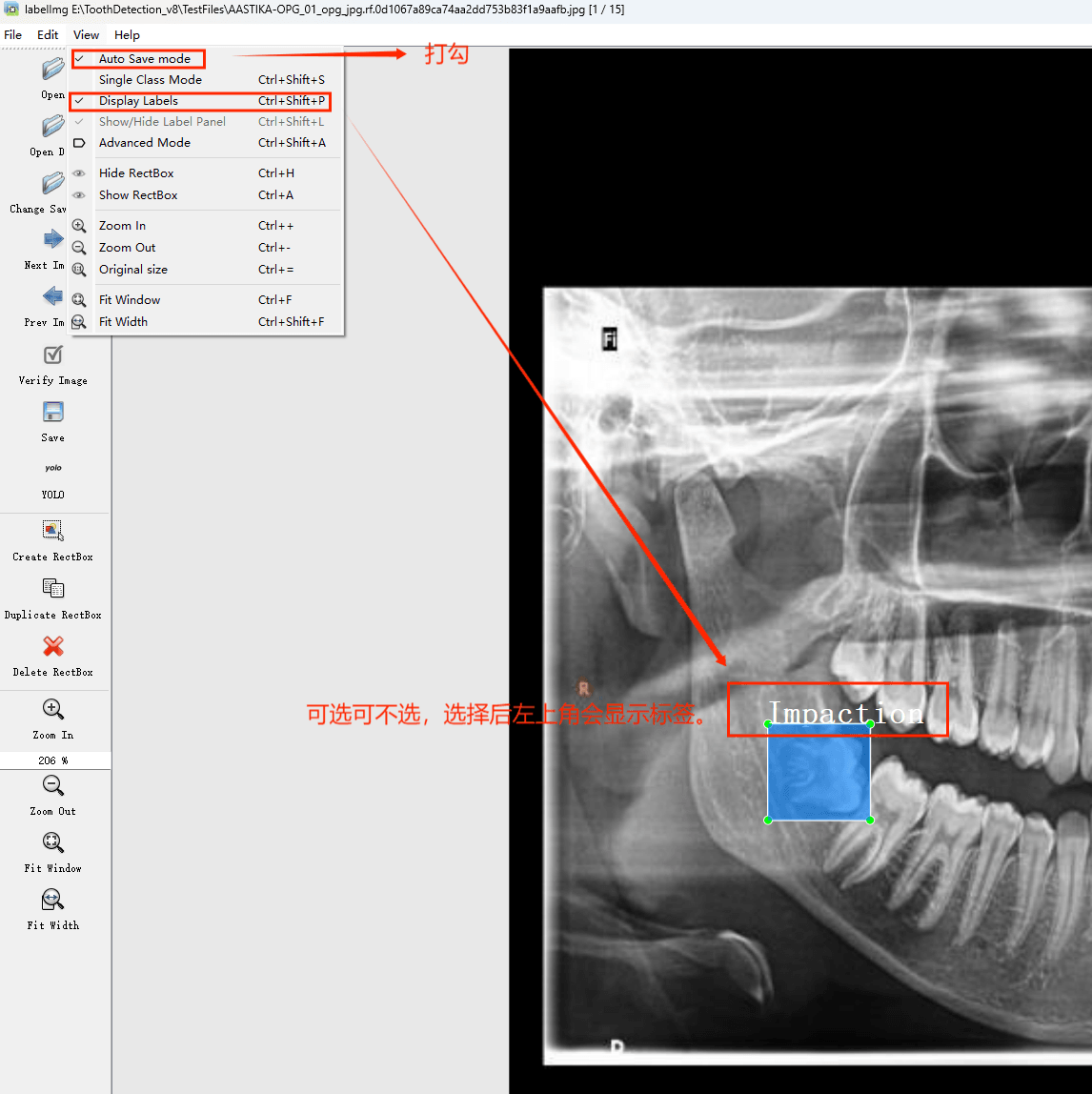Screen dimensions: 1092x1094
Task: Toggle Show/Hide Label Panel entry
Action: [207, 121]
